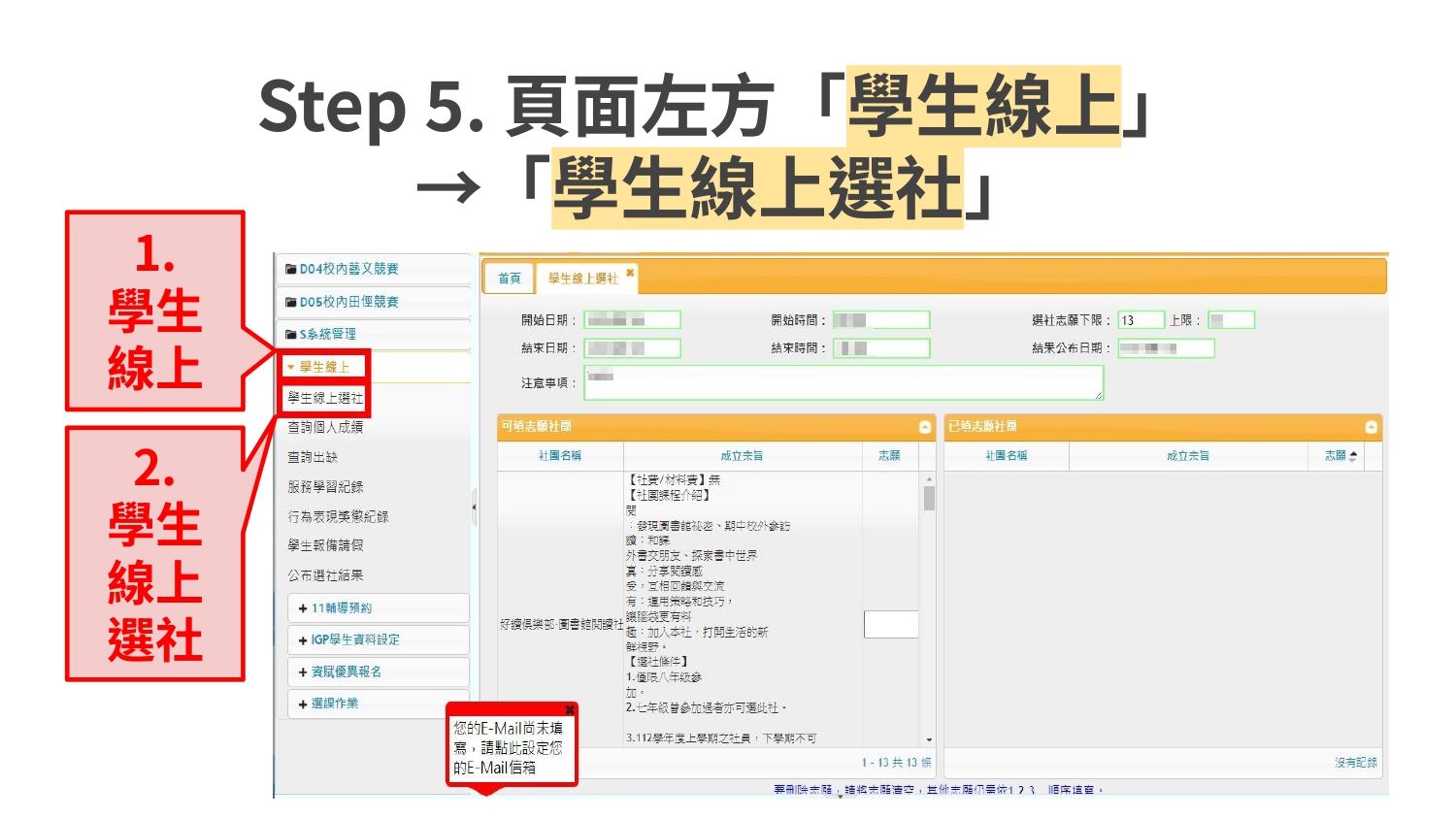Collapse the 可填志願社團 panel using its round icon
1456x819 pixels.
(925, 427)
